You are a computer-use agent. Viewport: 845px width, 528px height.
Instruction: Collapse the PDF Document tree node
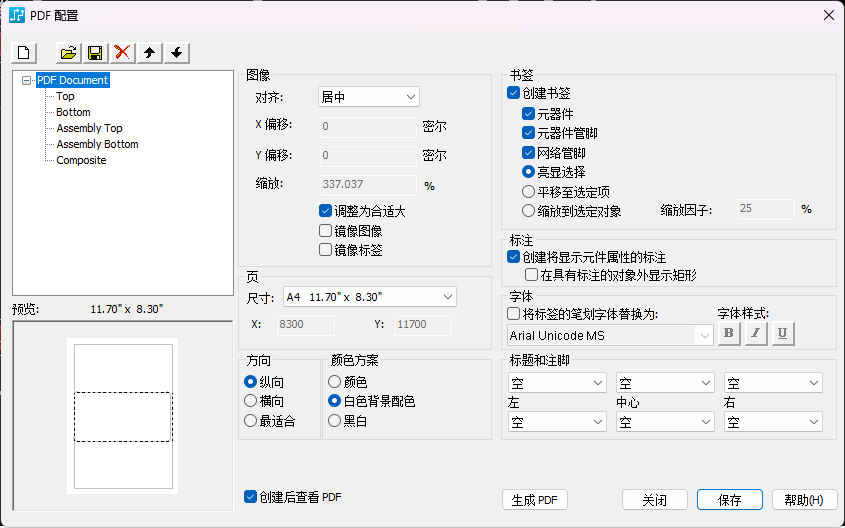tap(27, 80)
